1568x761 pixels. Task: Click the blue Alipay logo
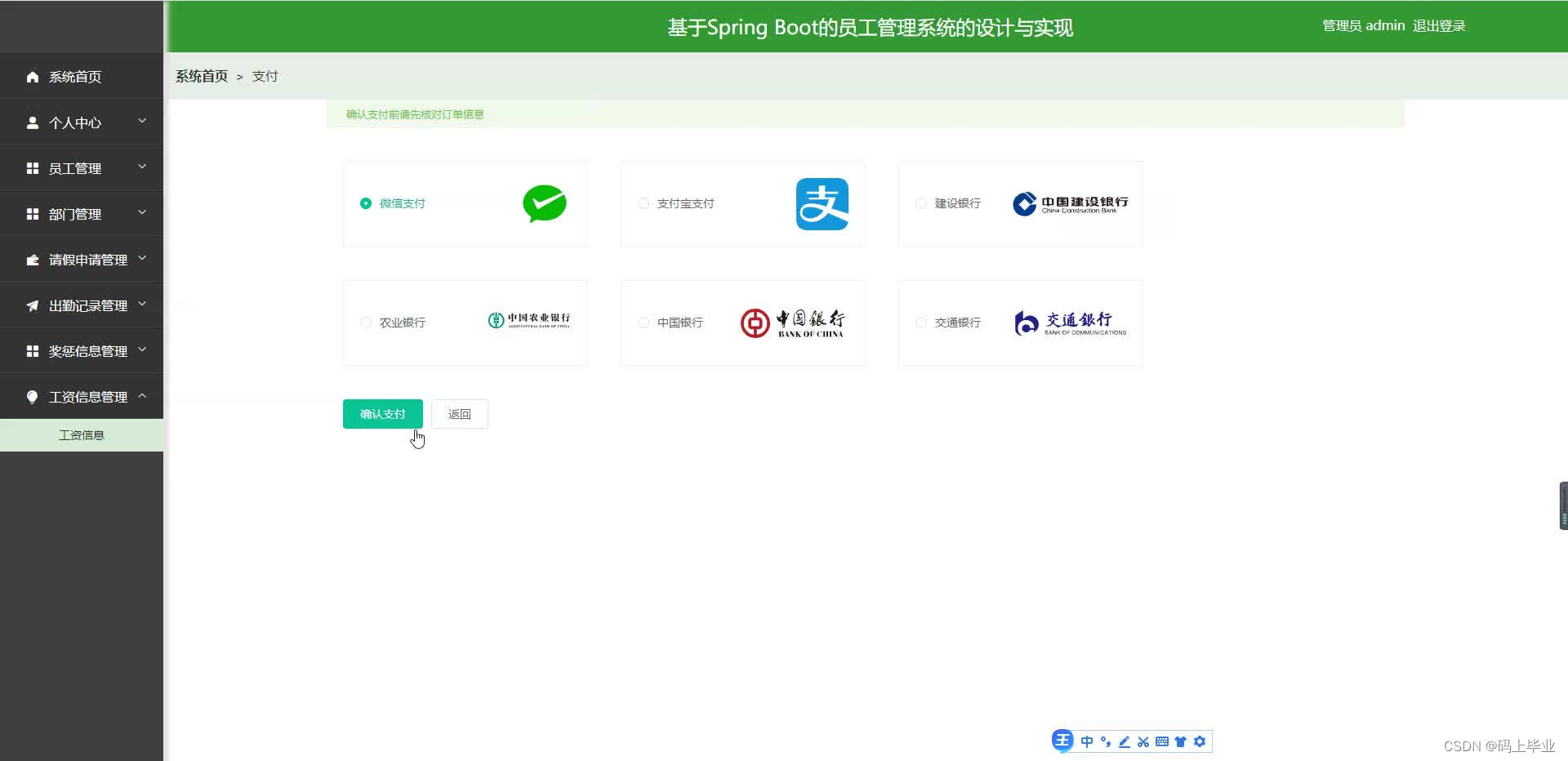(822, 203)
